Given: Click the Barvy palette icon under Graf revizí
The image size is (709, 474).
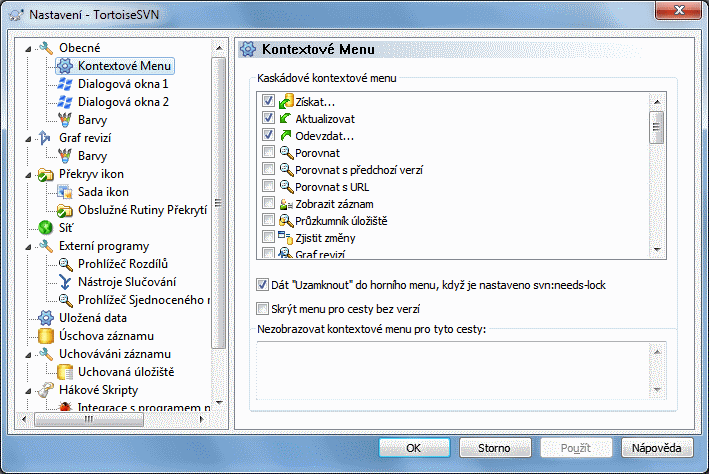Looking at the screenshot, I should point(65,156).
